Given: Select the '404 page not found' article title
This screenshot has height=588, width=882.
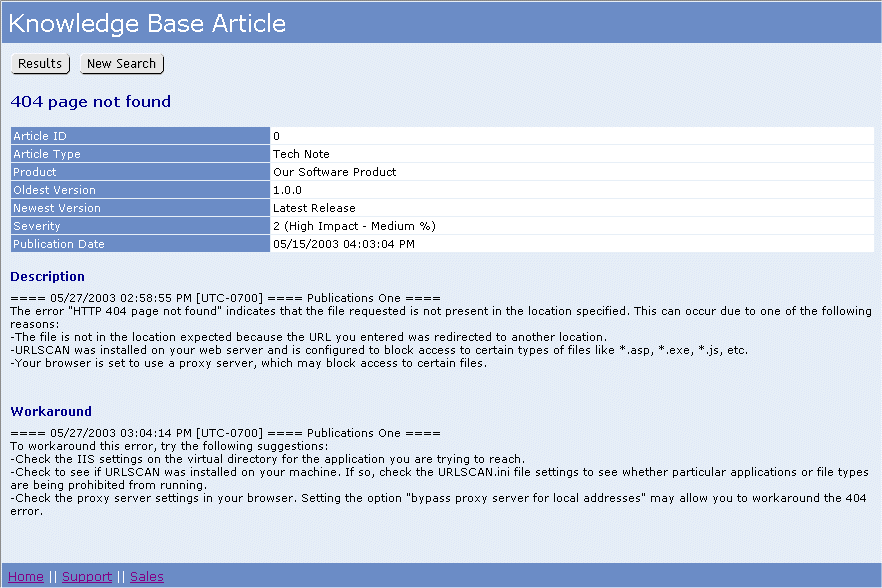Looking at the screenshot, I should coord(91,102).
